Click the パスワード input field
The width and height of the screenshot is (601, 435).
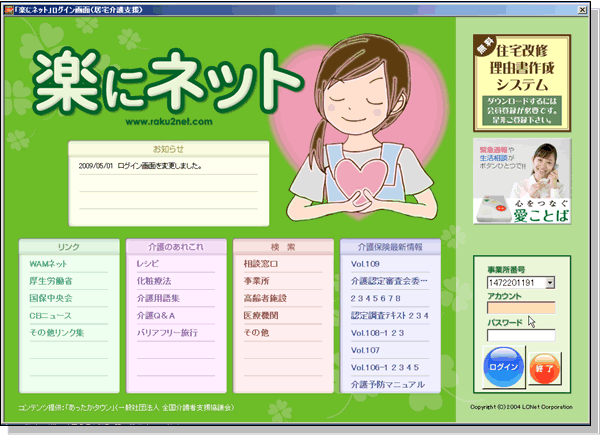coord(521,335)
